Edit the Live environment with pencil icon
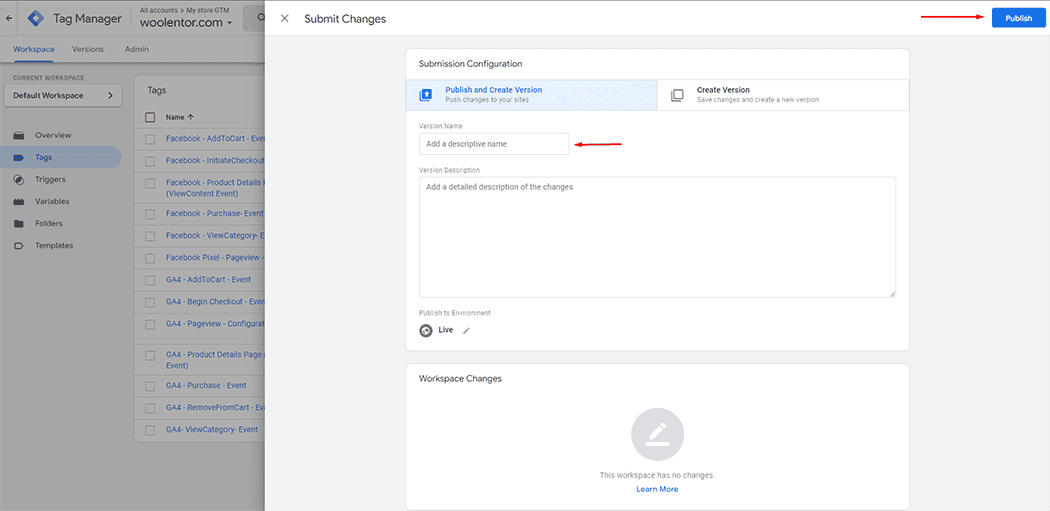Image resolution: width=1050 pixels, height=511 pixels. [x=467, y=330]
